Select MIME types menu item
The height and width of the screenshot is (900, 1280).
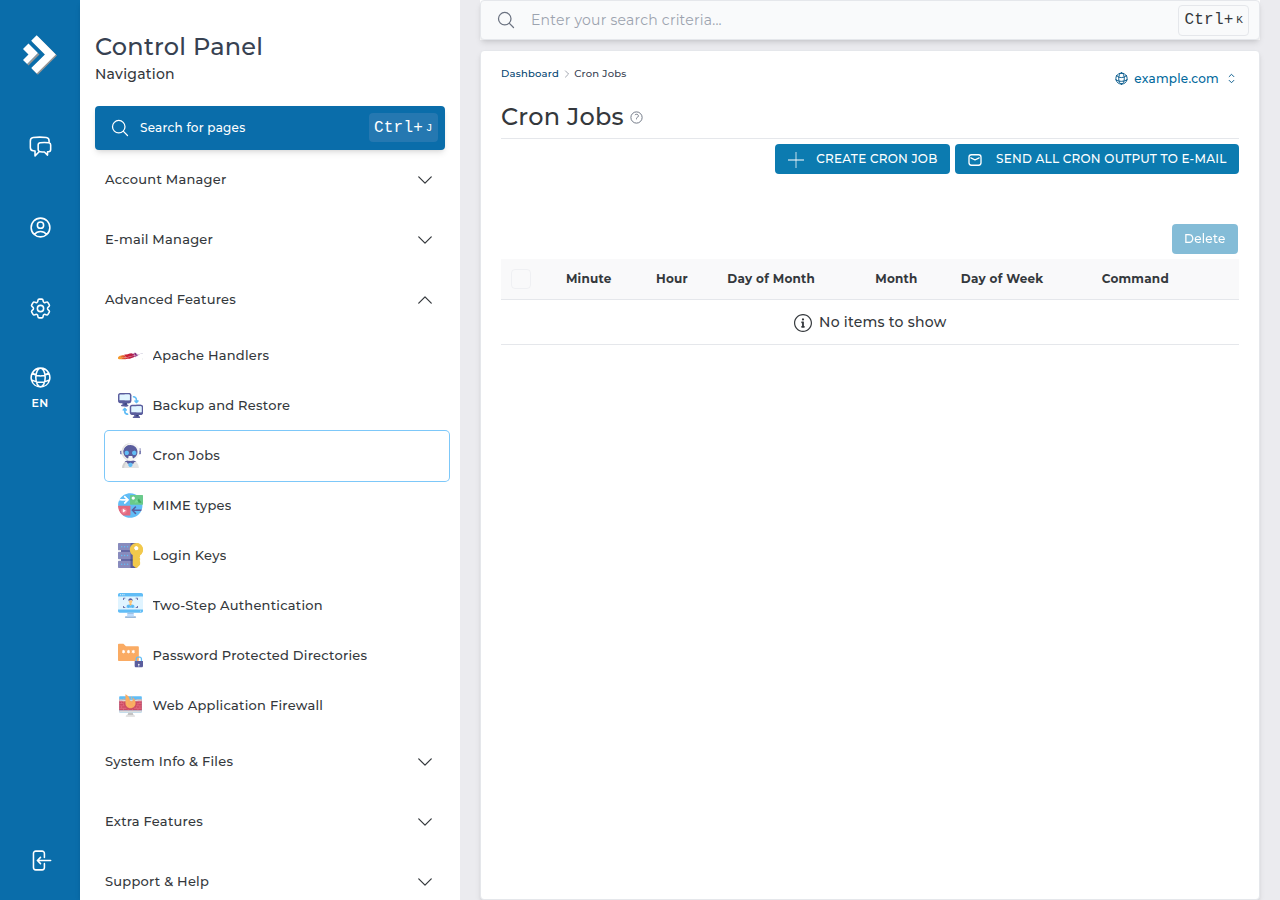(277, 506)
